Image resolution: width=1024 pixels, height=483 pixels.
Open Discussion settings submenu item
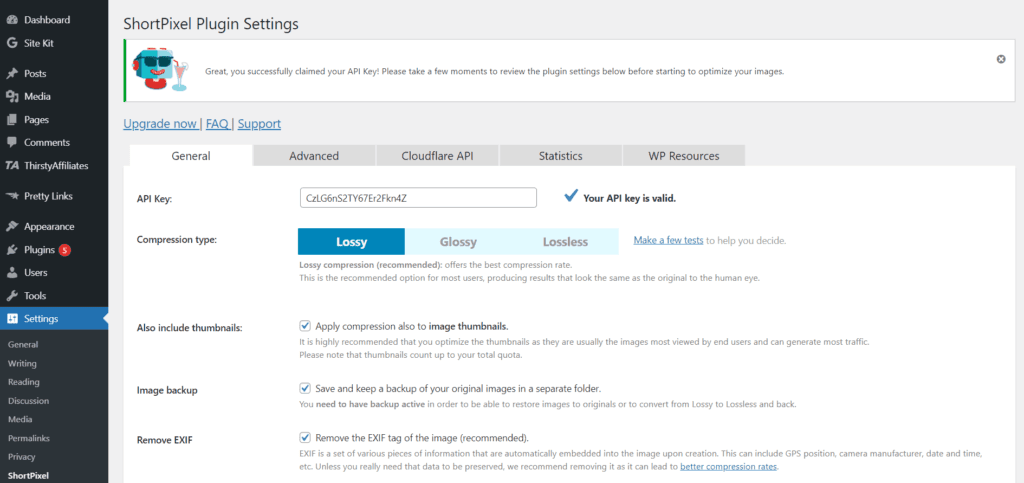point(29,401)
